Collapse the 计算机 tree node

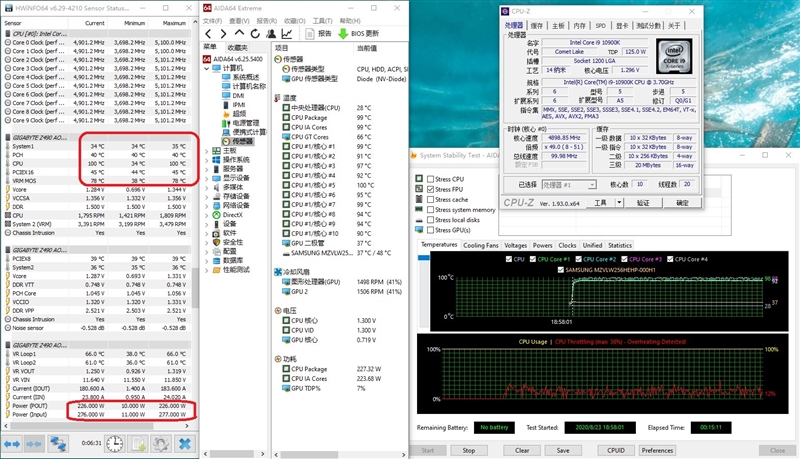(x=207, y=68)
